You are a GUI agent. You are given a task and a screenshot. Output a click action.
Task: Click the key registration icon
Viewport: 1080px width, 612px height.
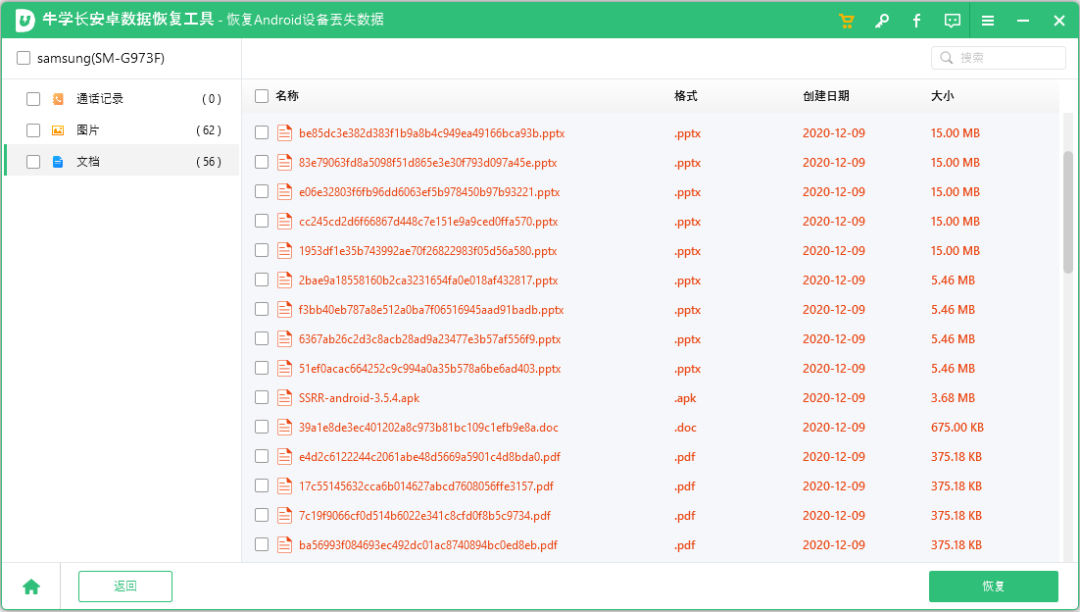point(882,21)
